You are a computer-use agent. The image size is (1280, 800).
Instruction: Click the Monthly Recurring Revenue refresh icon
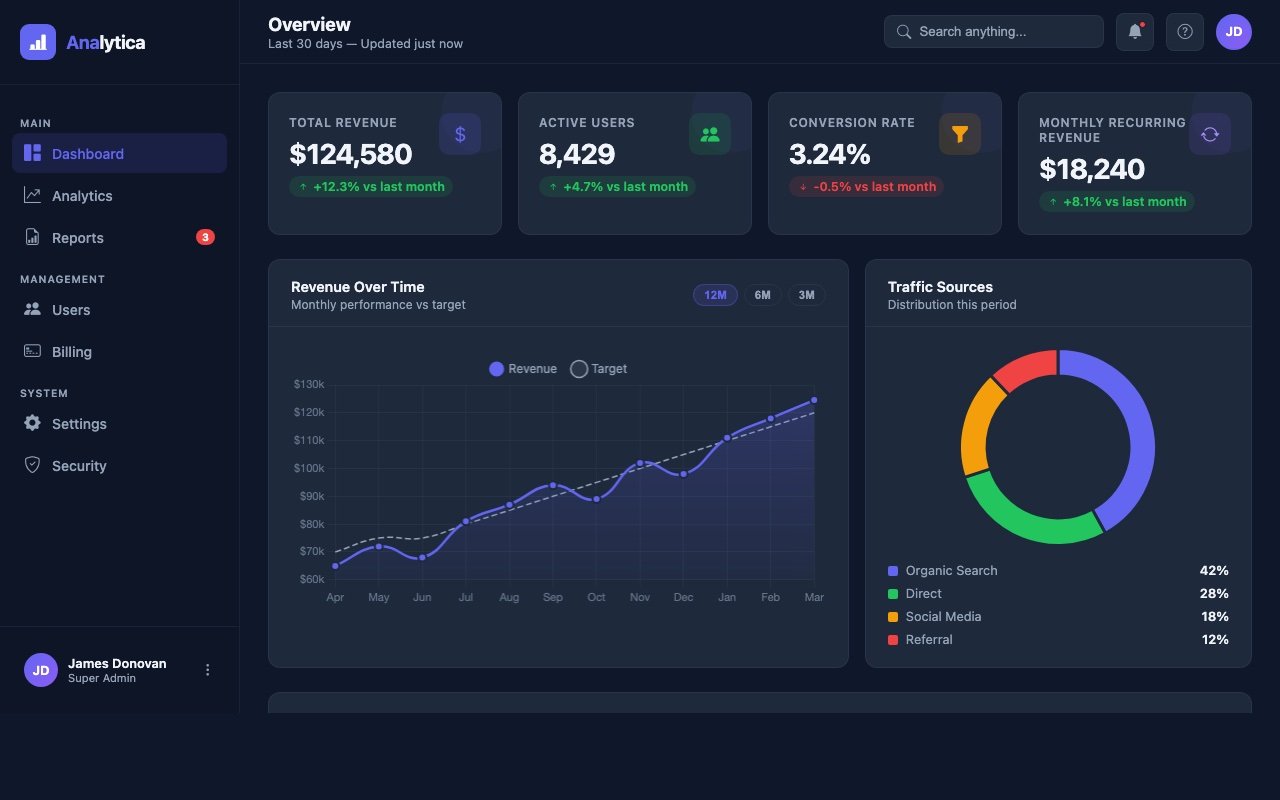[1210, 134]
